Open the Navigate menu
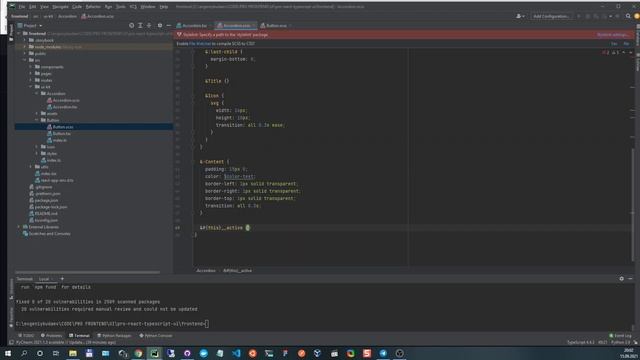 [x=60, y=7]
